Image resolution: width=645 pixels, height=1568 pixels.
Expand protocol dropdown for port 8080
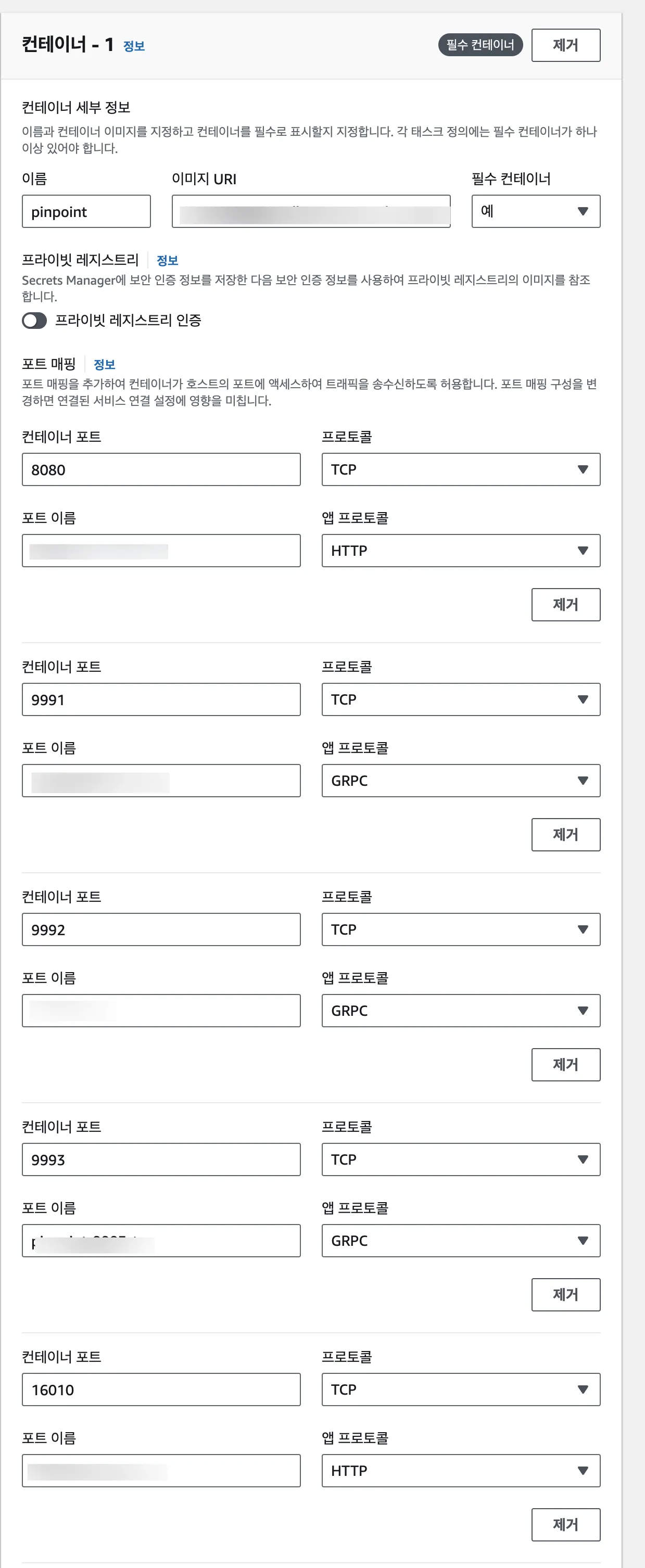[460, 469]
